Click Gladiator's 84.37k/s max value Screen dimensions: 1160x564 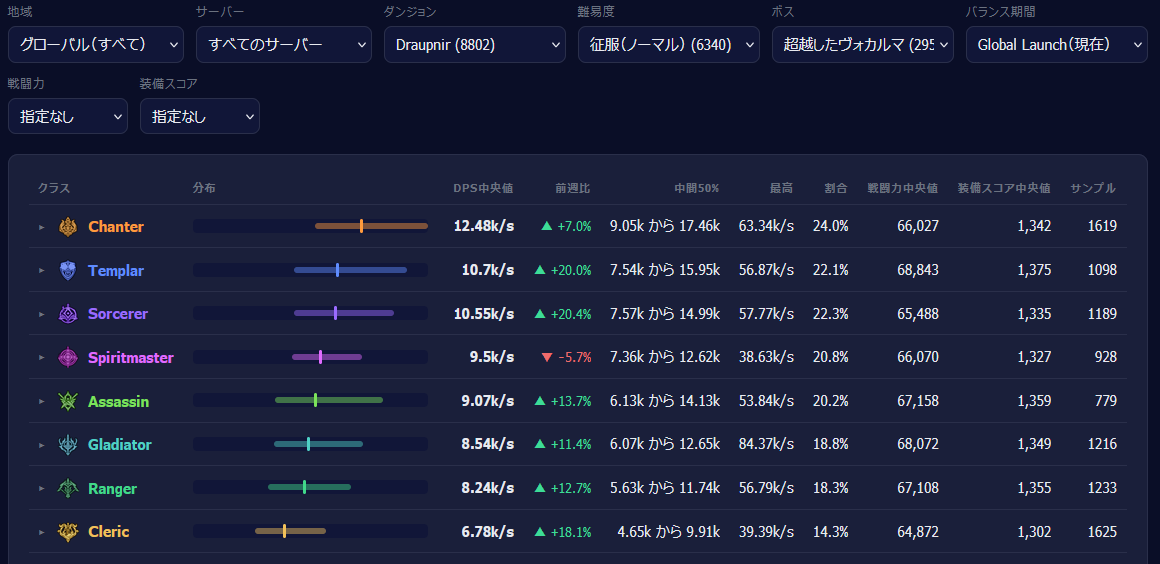pos(766,445)
